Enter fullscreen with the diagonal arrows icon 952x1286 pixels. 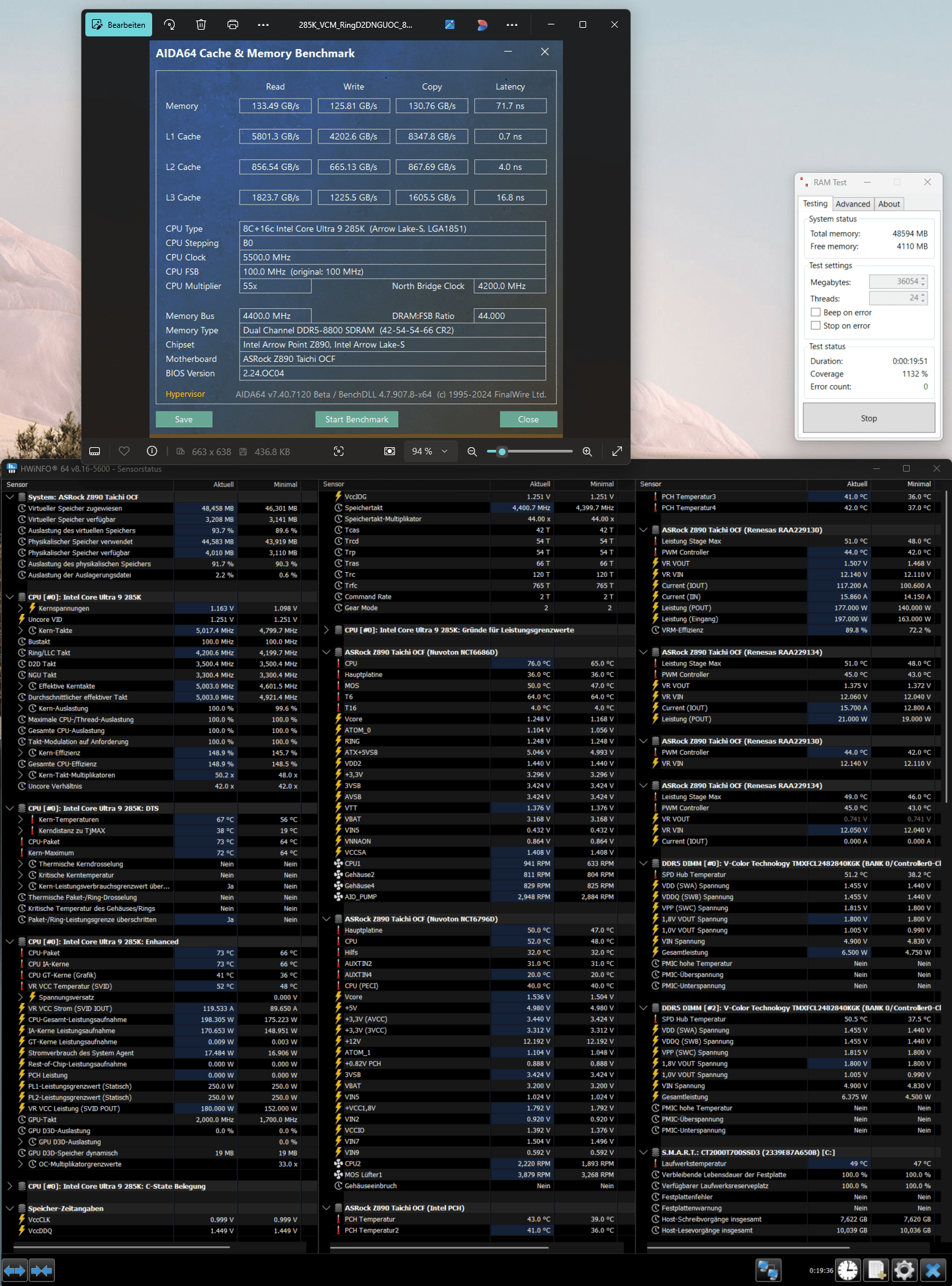click(x=617, y=451)
